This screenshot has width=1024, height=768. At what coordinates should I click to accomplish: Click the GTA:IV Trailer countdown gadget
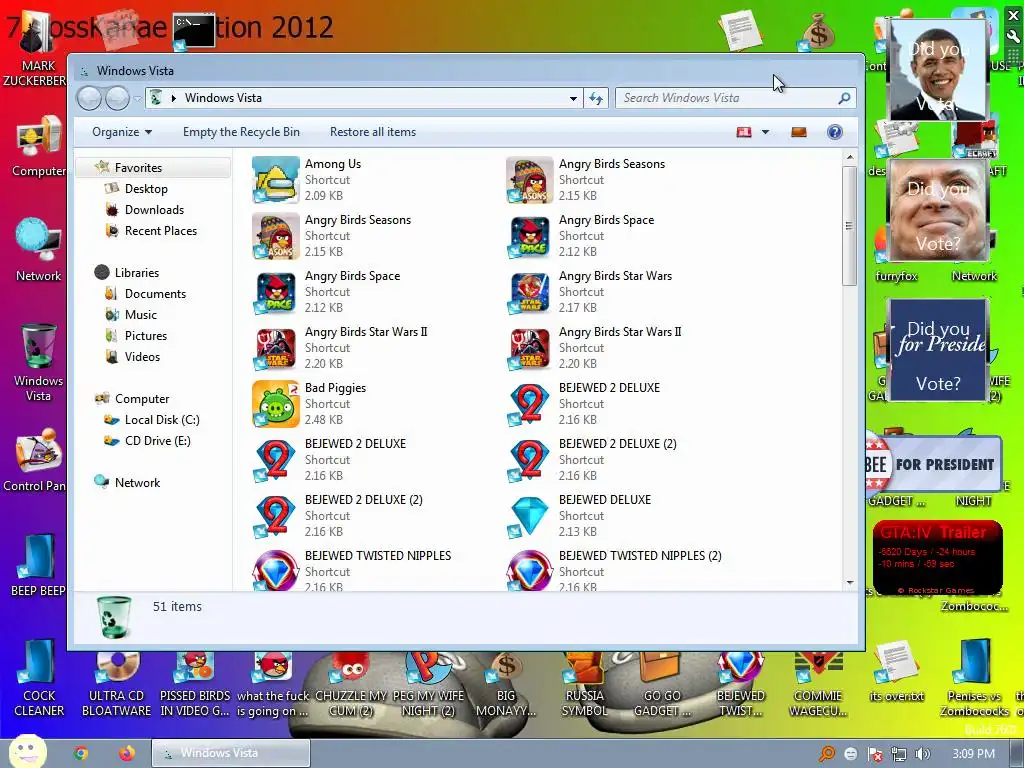[937, 557]
